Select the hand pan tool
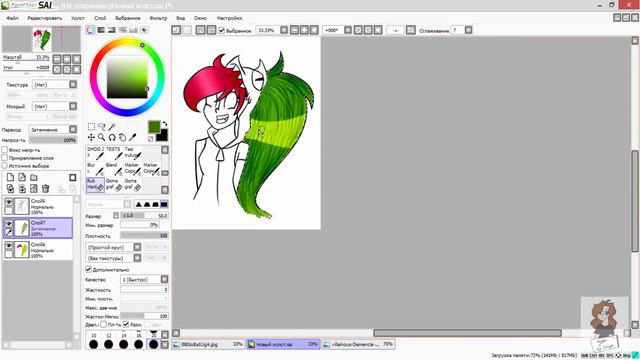This screenshot has height=360, width=640. 122,138
